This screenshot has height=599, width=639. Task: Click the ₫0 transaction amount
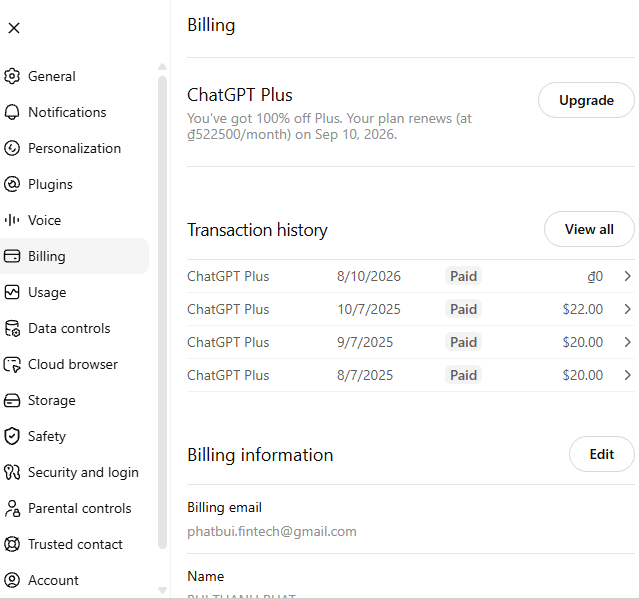pyautogui.click(x=595, y=276)
